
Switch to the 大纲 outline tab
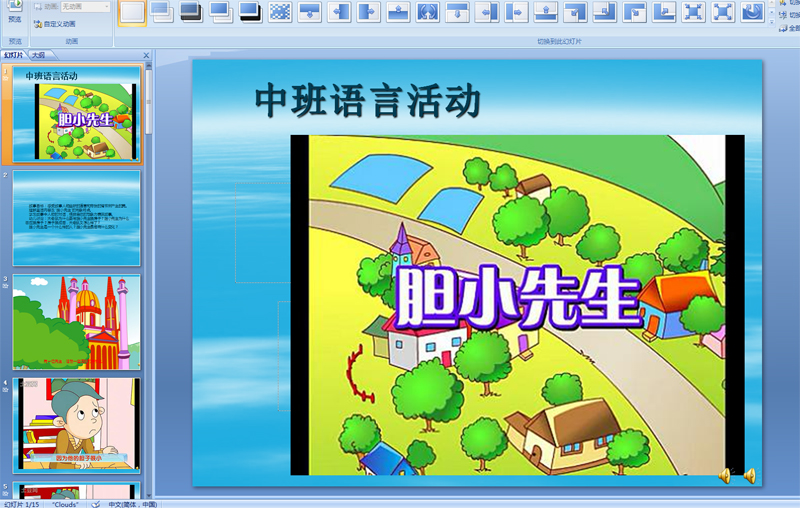point(38,55)
